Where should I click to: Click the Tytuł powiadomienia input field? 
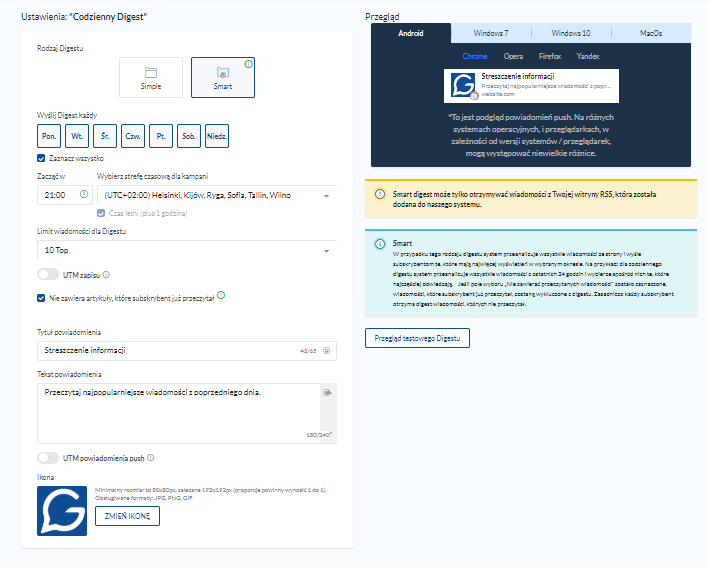(x=187, y=350)
